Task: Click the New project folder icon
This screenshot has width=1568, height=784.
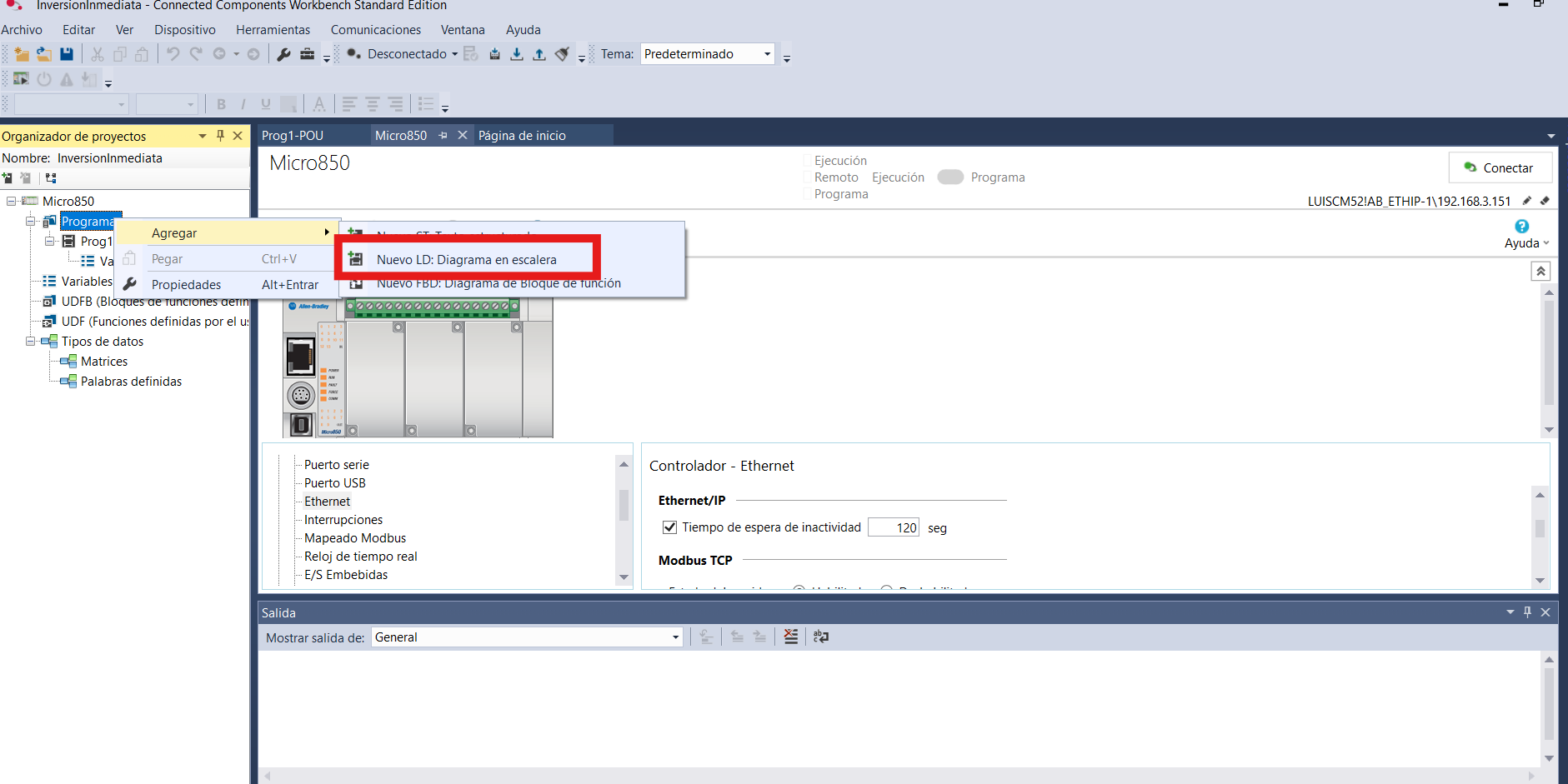Action: [22, 54]
